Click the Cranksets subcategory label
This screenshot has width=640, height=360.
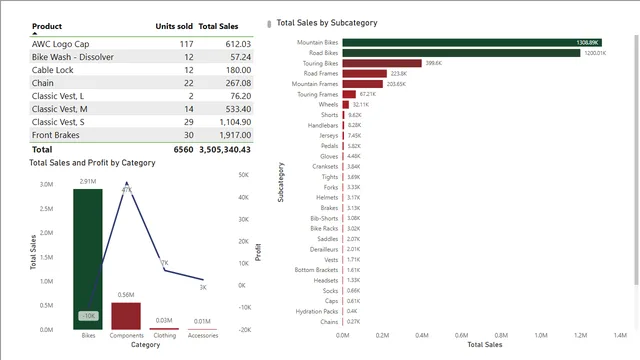[x=325, y=167]
